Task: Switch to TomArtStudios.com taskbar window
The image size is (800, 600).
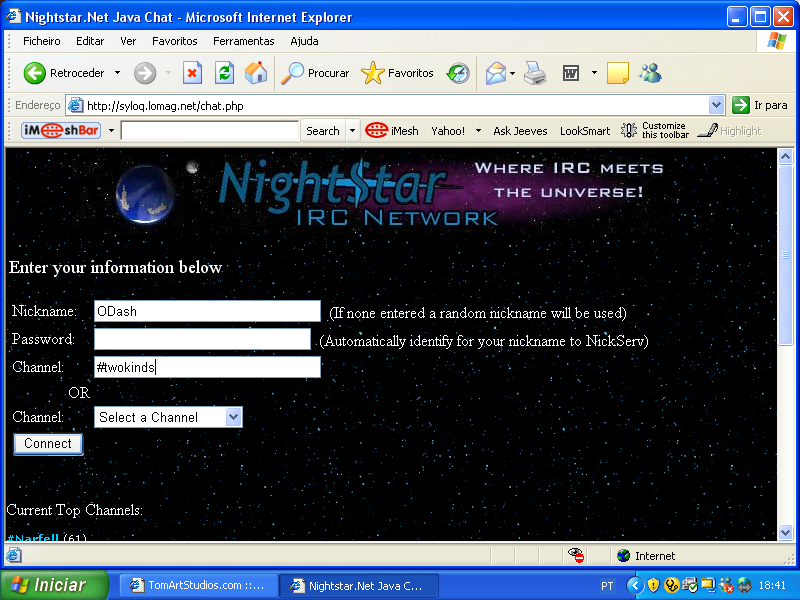Action: (198, 585)
